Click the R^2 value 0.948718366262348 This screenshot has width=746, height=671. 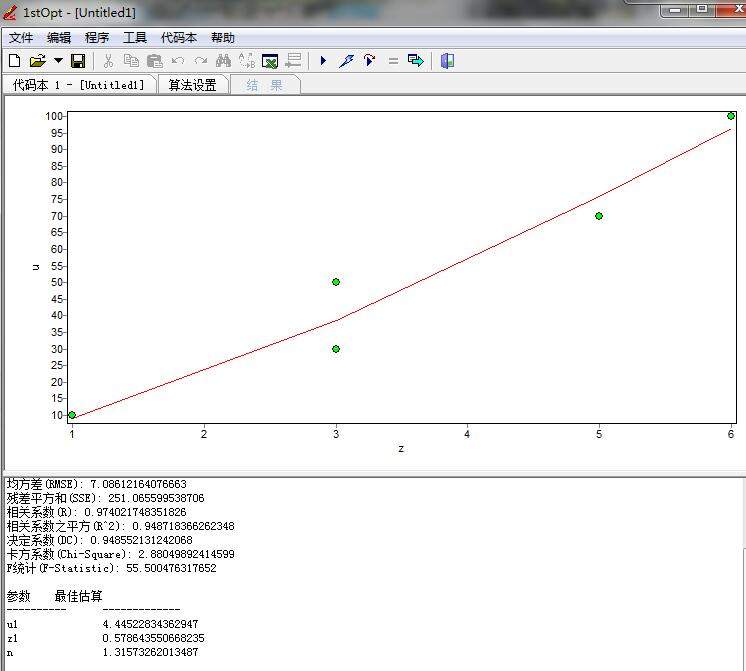(x=183, y=526)
